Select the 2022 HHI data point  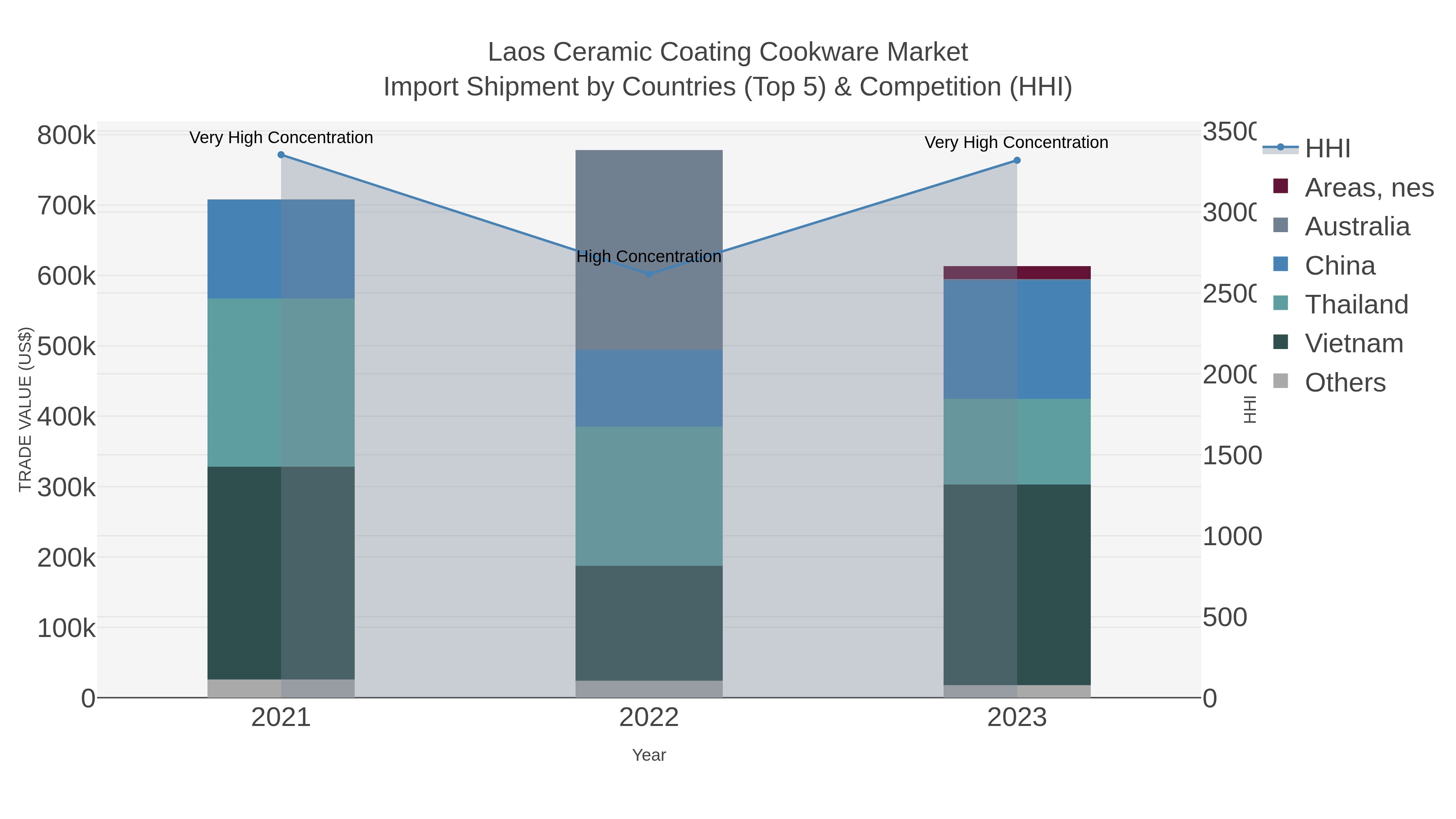649,274
